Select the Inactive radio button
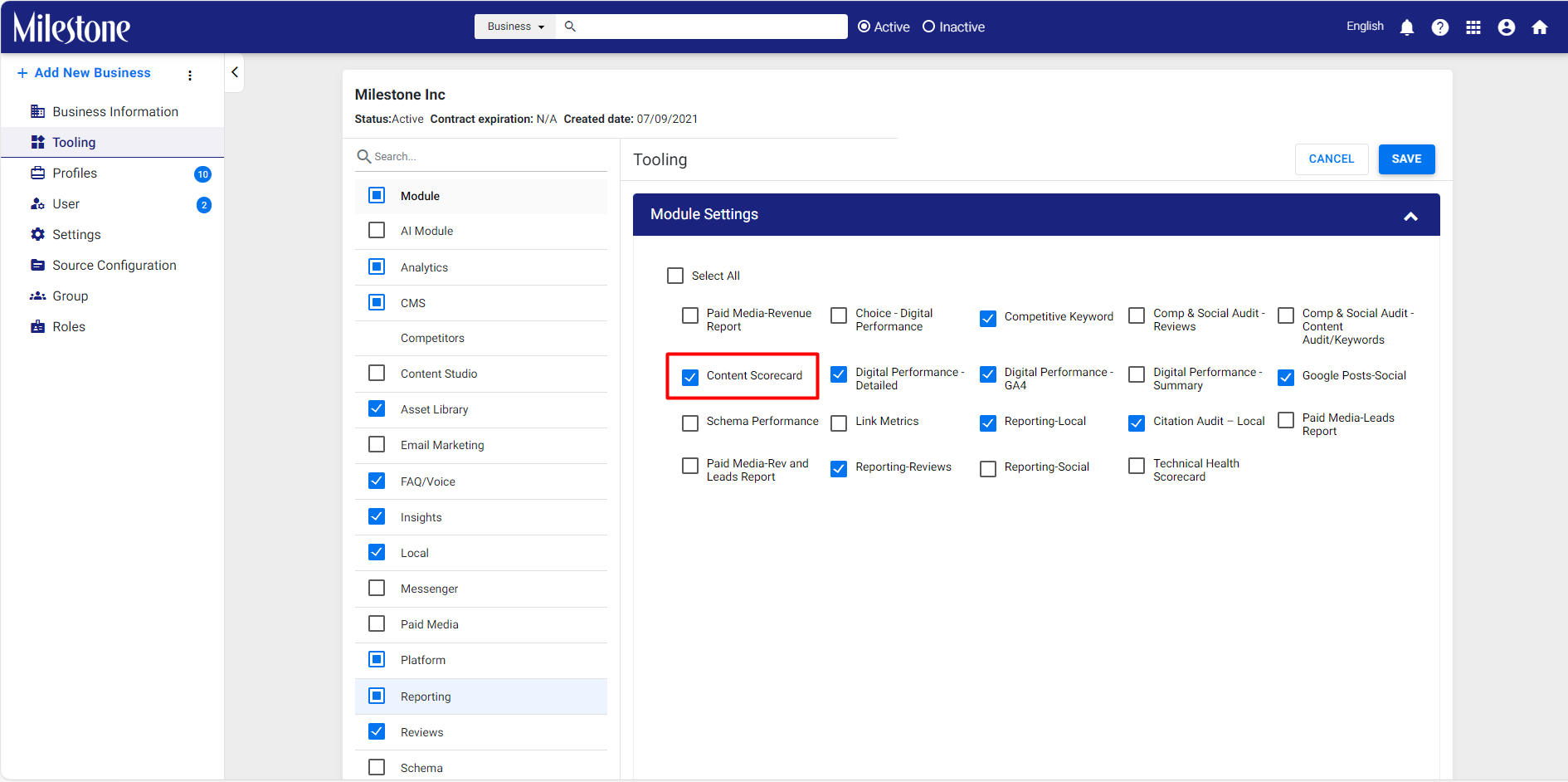 pyautogui.click(x=928, y=27)
